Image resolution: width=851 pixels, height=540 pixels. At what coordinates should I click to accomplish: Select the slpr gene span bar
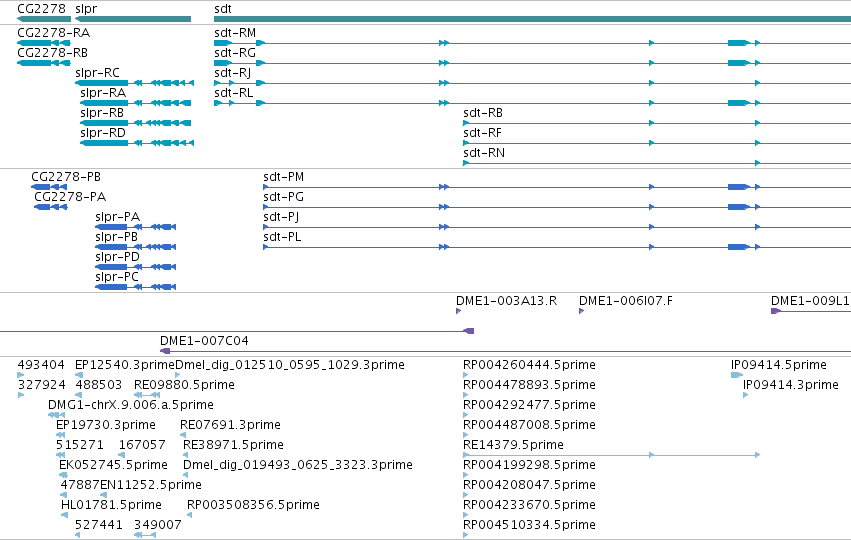click(133, 19)
